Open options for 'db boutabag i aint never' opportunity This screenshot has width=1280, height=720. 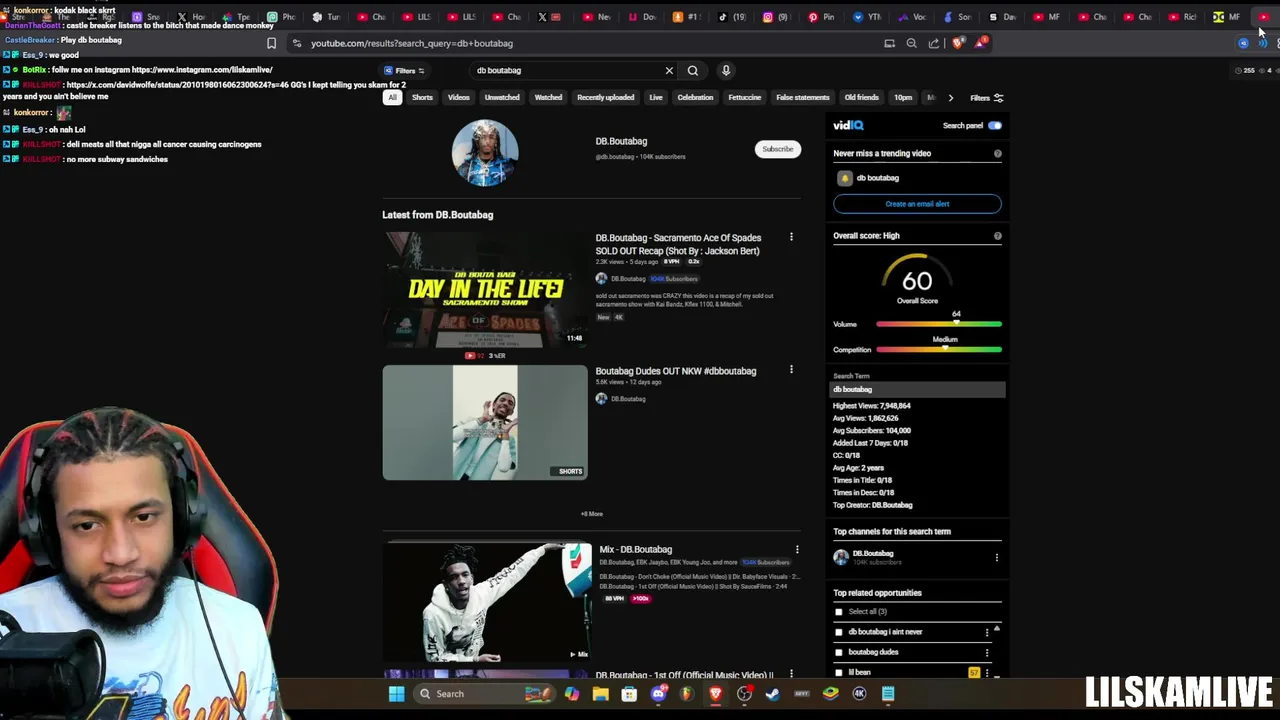coord(986,632)
